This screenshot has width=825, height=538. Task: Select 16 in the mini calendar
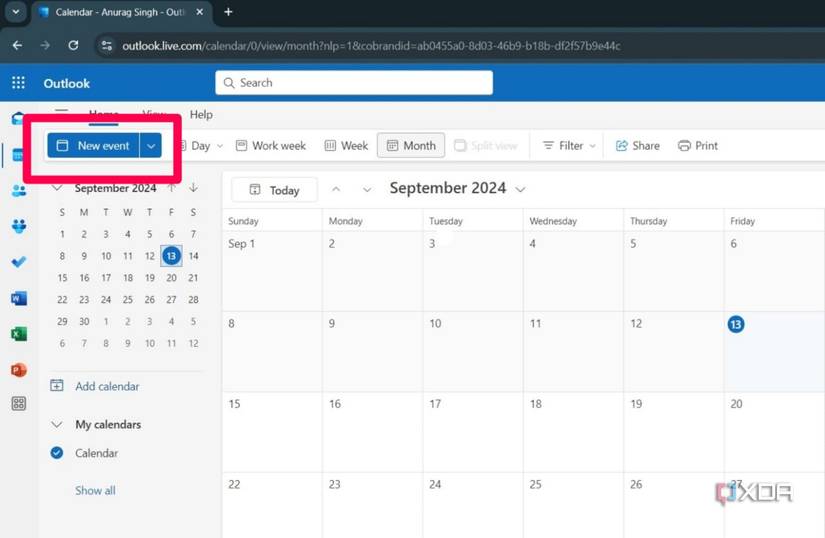84,278
